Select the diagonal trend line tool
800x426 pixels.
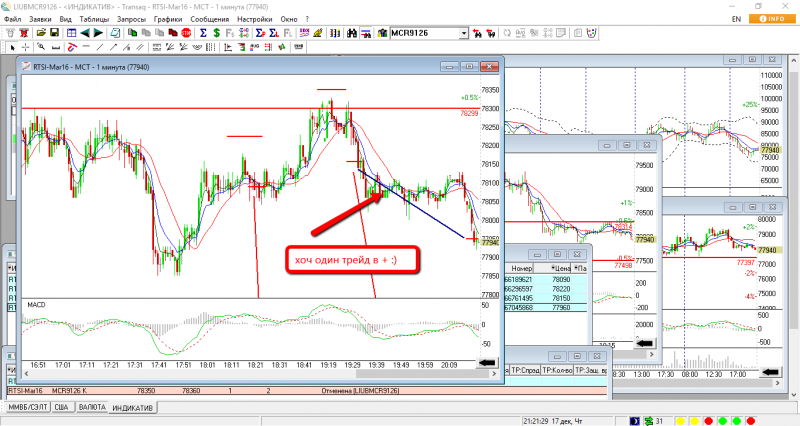[99, 47]
